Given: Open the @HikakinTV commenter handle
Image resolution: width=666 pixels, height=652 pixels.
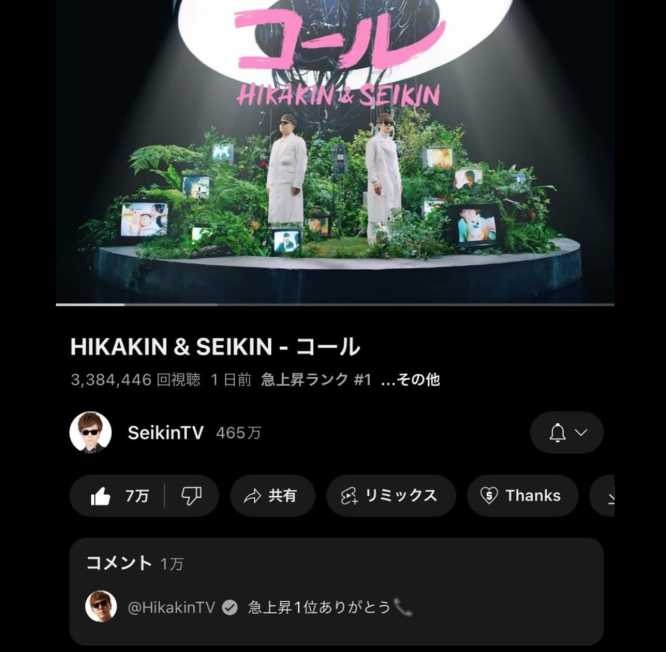Looking at the screenshot, I should tap(171, 607).
